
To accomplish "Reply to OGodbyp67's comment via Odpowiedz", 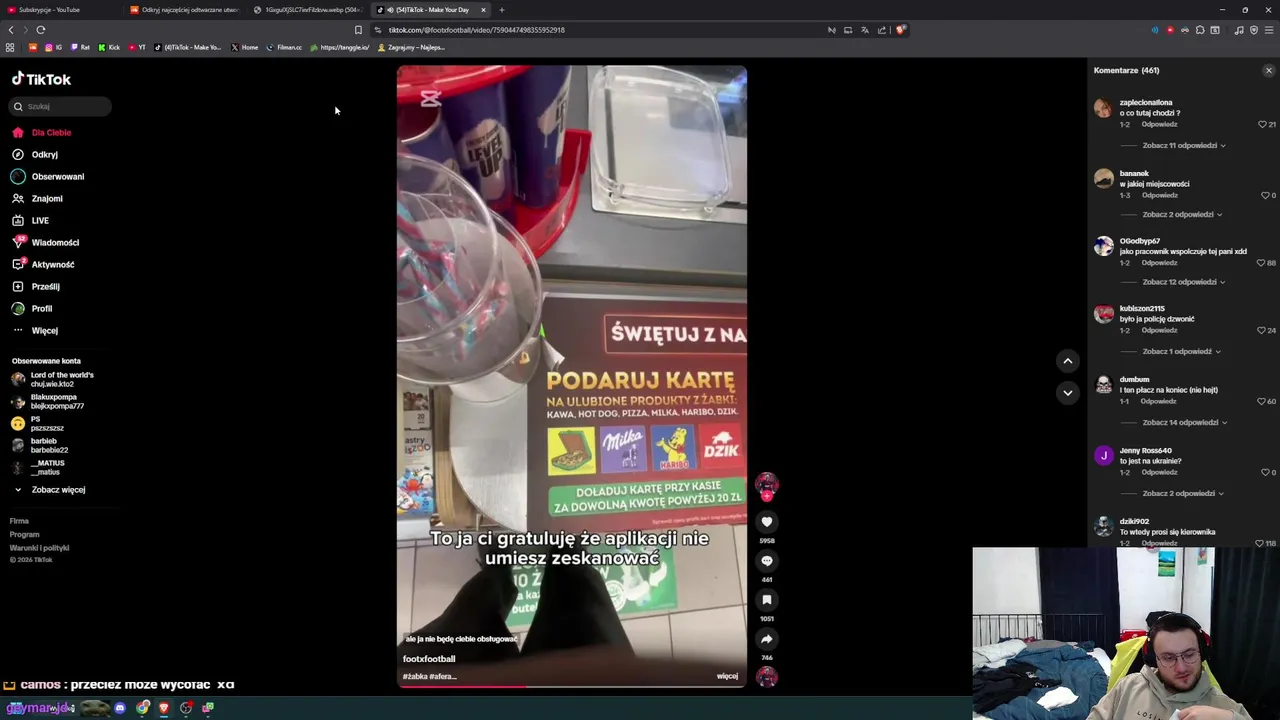I will pos(1159,263).
